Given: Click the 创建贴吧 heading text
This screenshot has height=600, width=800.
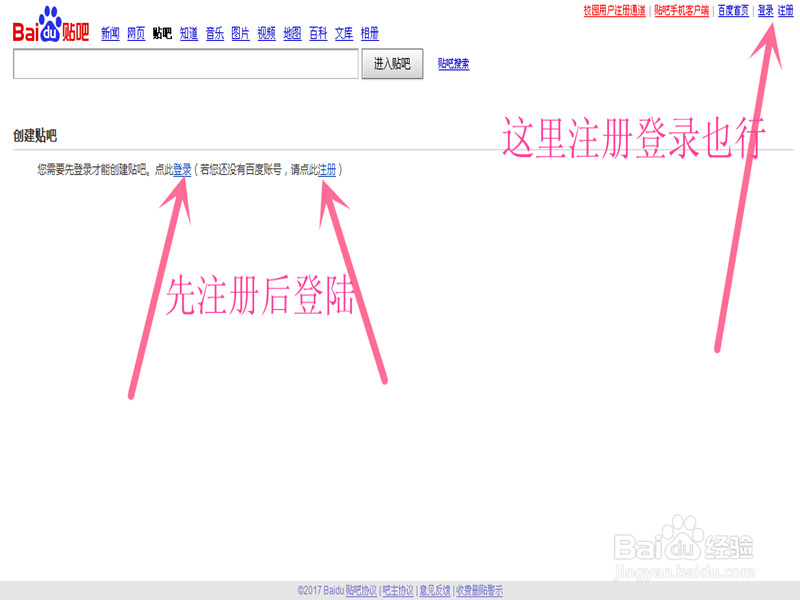Looking at the screenshot, I should click(35, 136).
